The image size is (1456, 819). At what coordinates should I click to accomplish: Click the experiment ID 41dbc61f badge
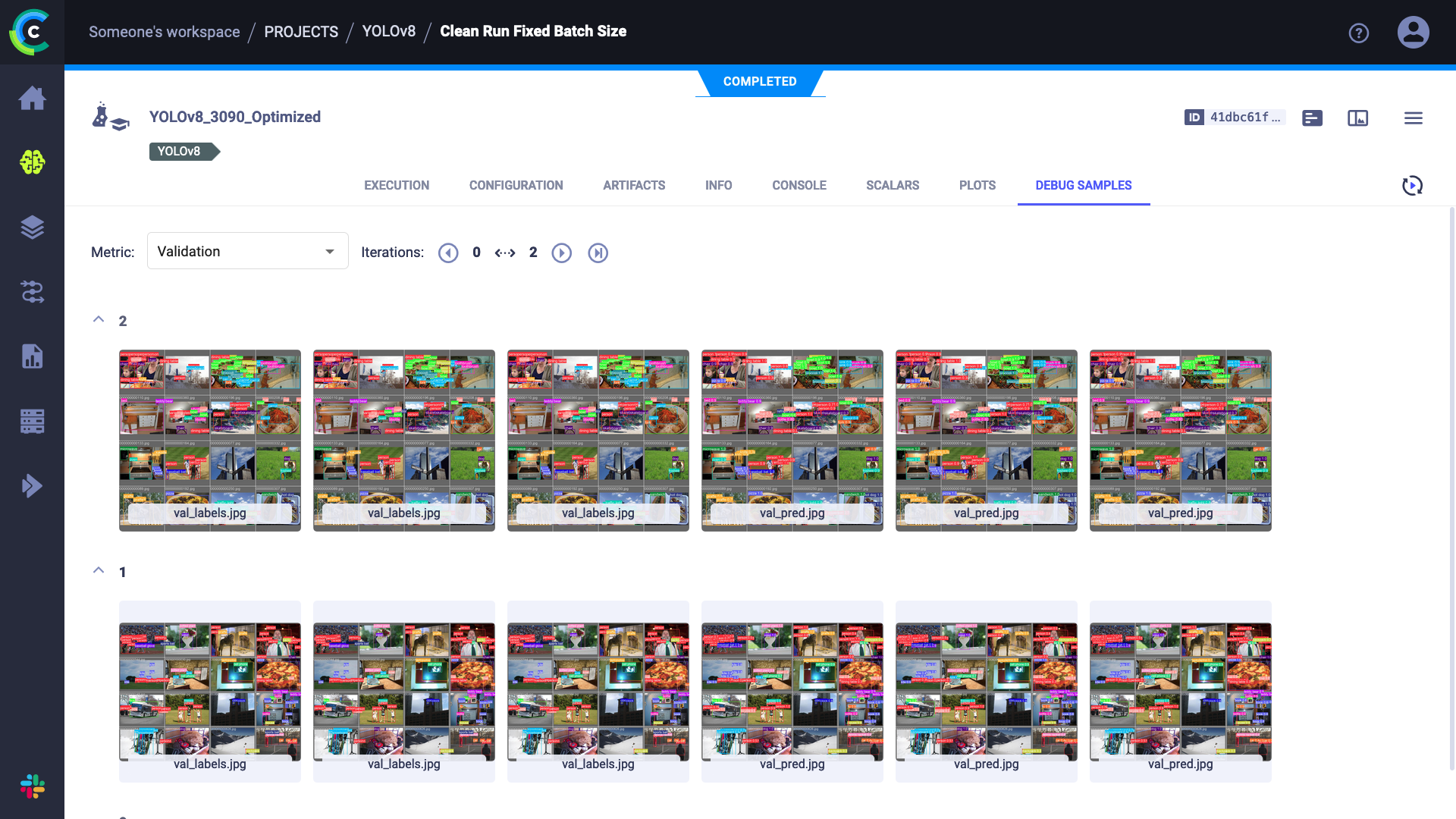point(1234,117)
